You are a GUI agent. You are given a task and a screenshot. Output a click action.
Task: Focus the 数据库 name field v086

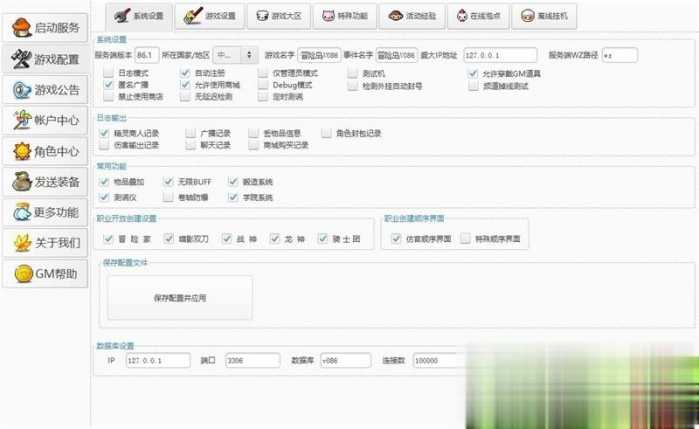tap(345, 360)
